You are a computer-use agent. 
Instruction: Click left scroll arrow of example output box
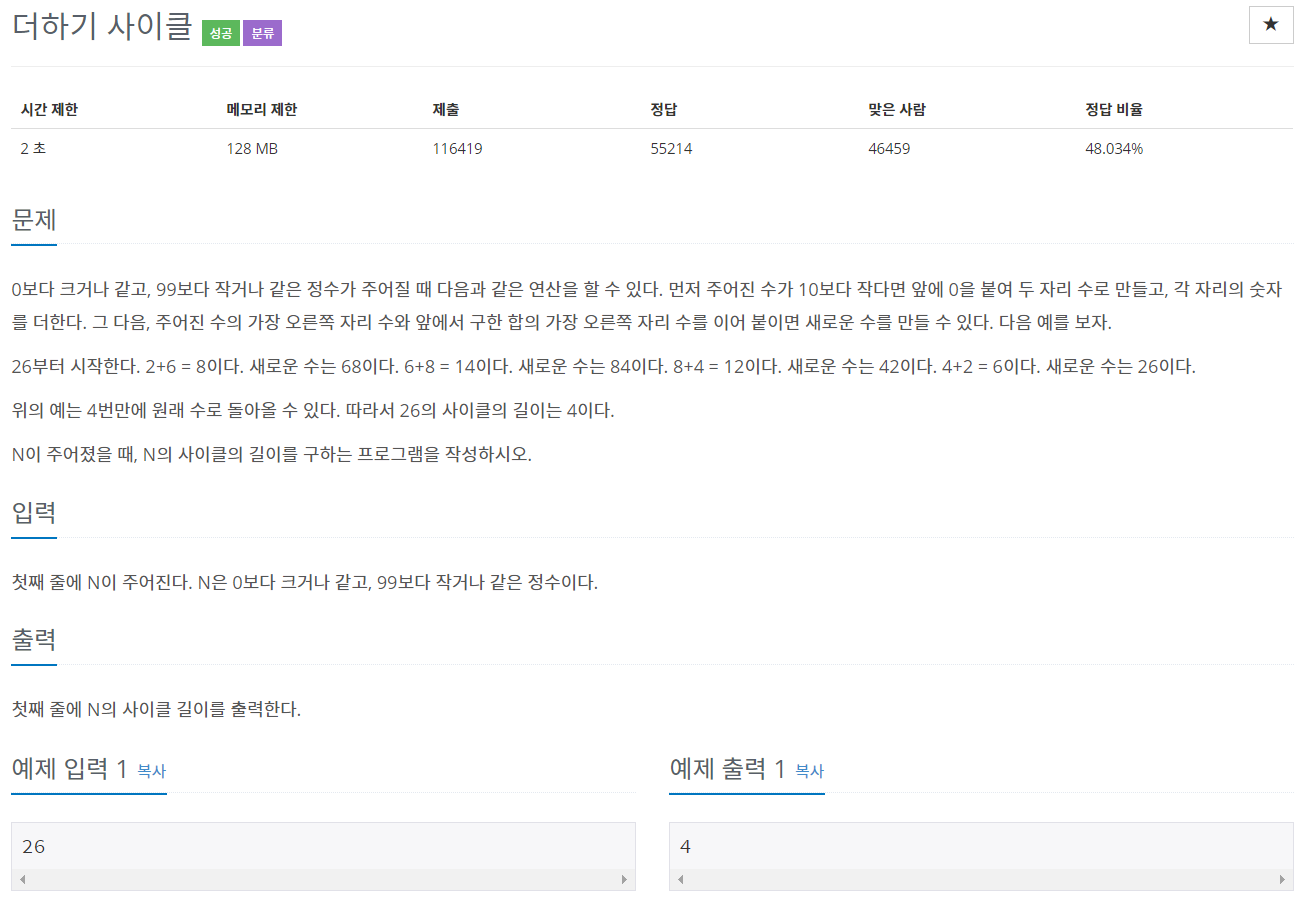[680, 880]
